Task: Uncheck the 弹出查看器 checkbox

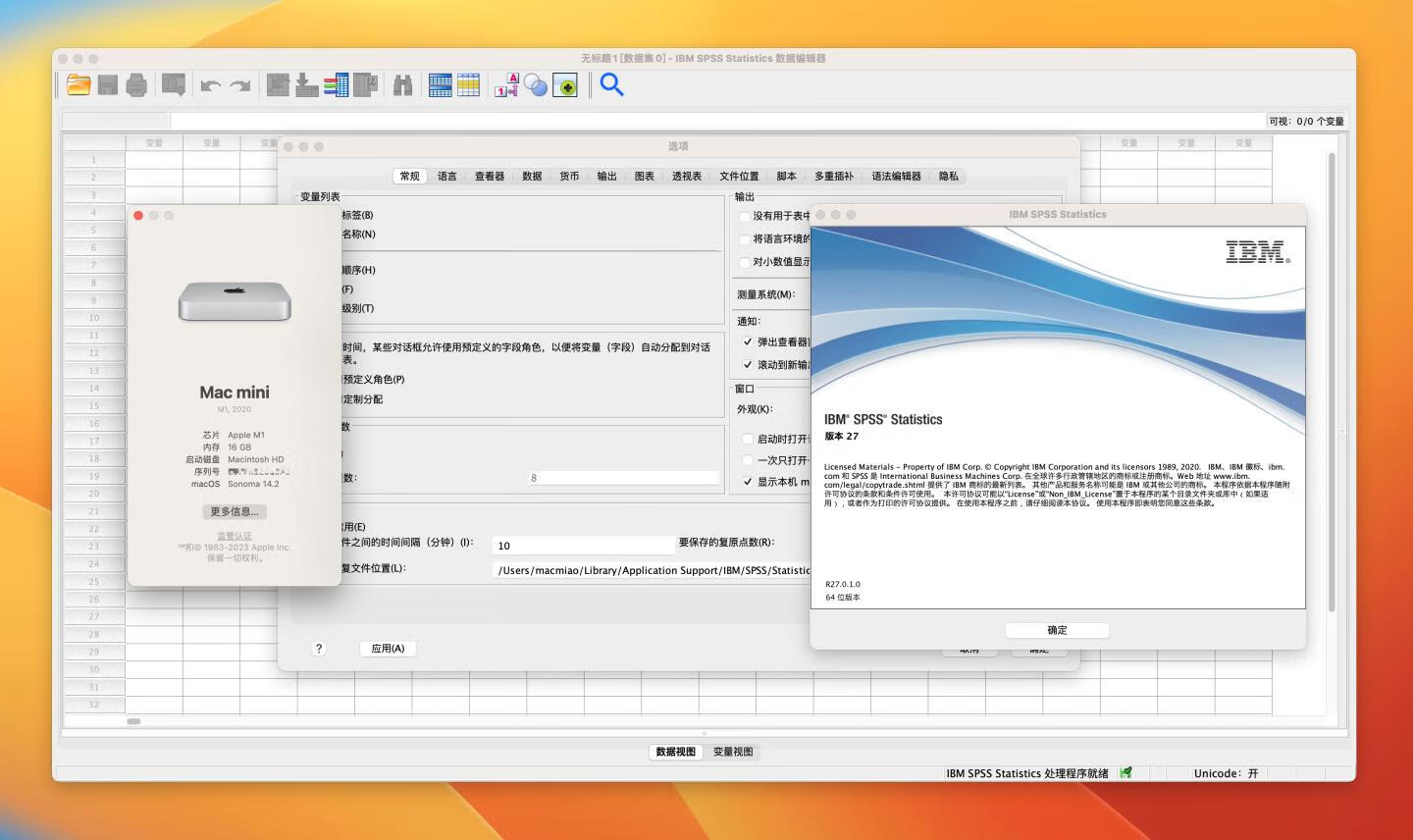Action: [x=748, y=341]
